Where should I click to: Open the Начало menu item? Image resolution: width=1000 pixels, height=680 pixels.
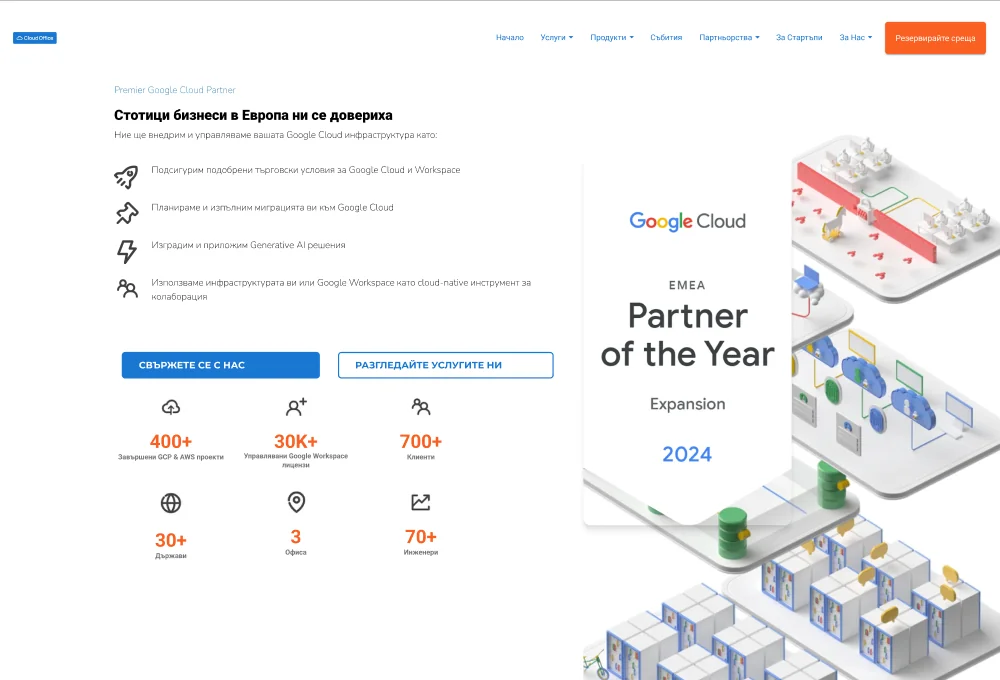pyautogui.click(x=510, y=38)
